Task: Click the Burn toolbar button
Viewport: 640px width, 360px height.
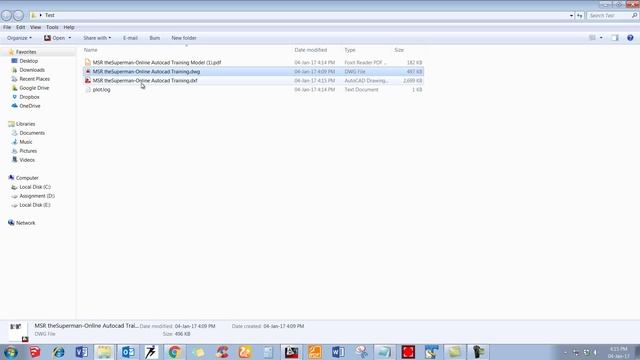Action: pyautogui.click(x=155, y=38)
